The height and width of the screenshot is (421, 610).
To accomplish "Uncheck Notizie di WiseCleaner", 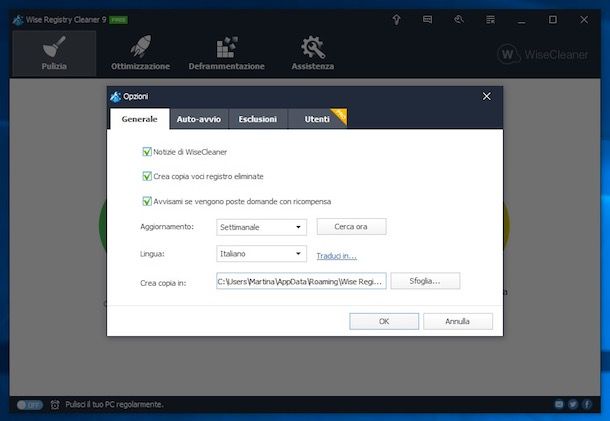I will point(147,152).
